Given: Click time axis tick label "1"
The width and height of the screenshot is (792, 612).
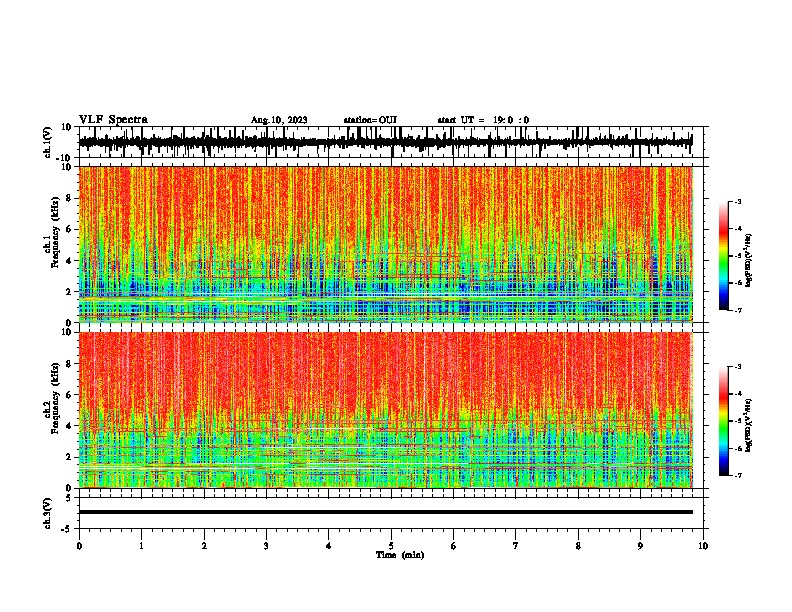Looking at the screenshot, I should point(141,546).
